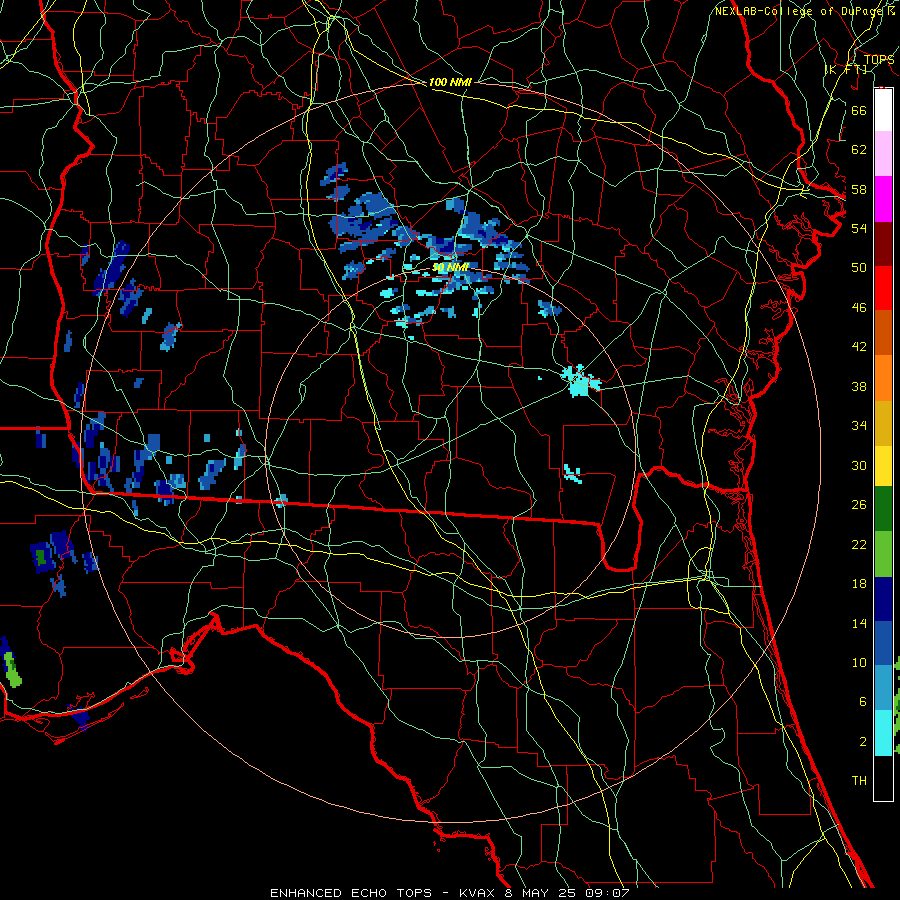Click the 22 legend value

pyautogui.click(x=859, y=544)
